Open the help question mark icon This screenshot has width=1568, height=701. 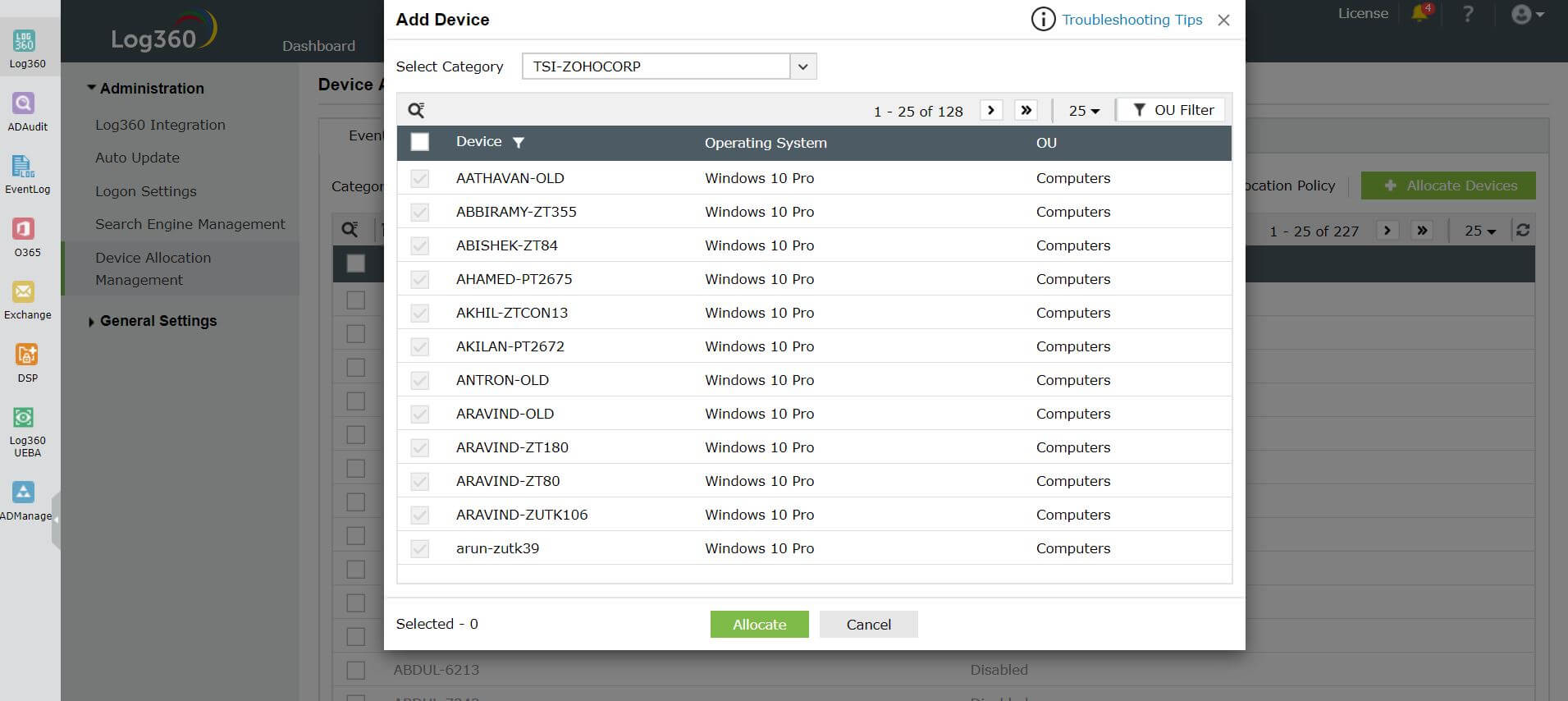pos(1468,14)
